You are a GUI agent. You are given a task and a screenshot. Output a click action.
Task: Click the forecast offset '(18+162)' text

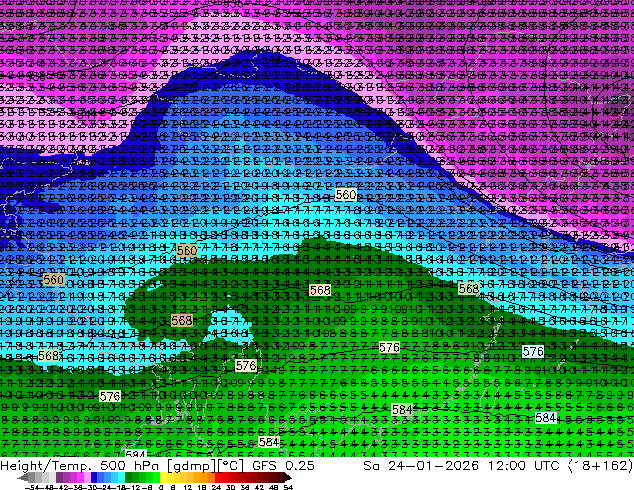[x=600, y=465]
